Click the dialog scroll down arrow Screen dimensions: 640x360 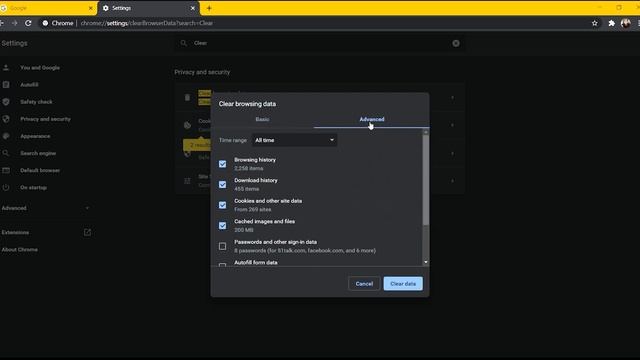click(426, 262)
